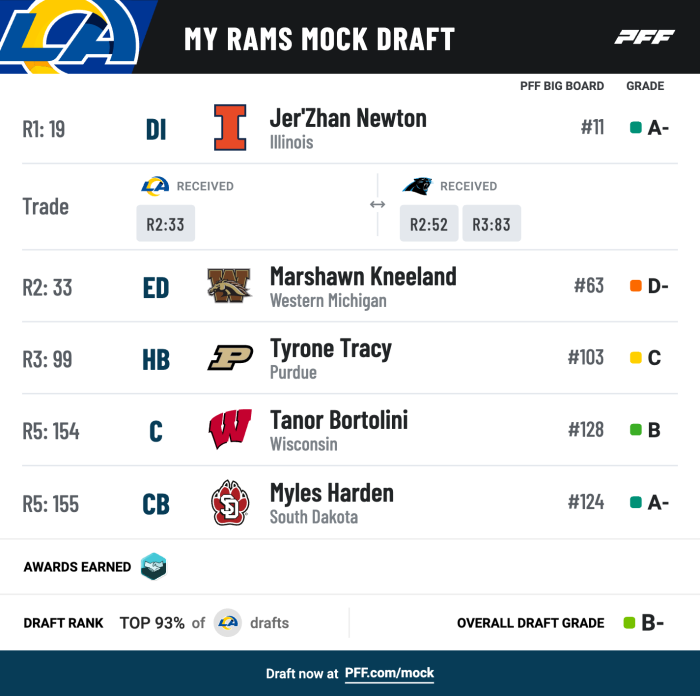Screen dimensions: 700x696
Task: Click the Wisconsin team logo
Action: coord(230,430)
